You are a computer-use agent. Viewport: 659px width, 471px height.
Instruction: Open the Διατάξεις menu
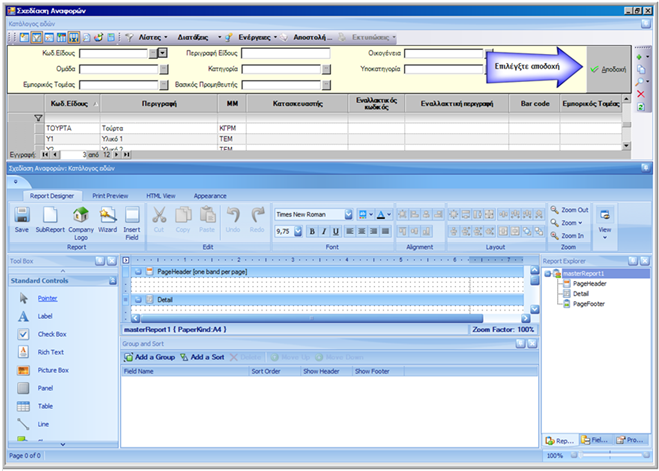199,37
